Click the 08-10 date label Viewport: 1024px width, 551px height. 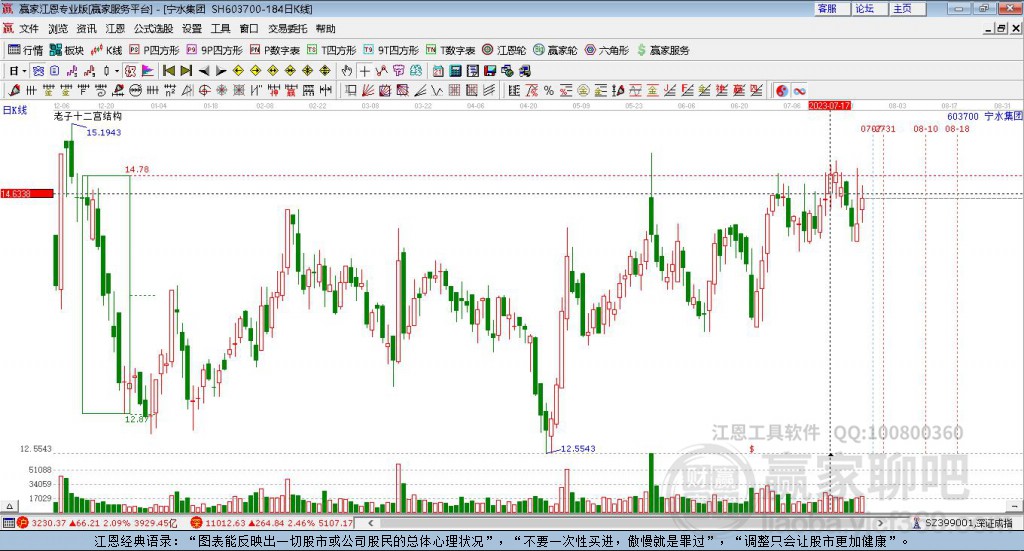925,129
